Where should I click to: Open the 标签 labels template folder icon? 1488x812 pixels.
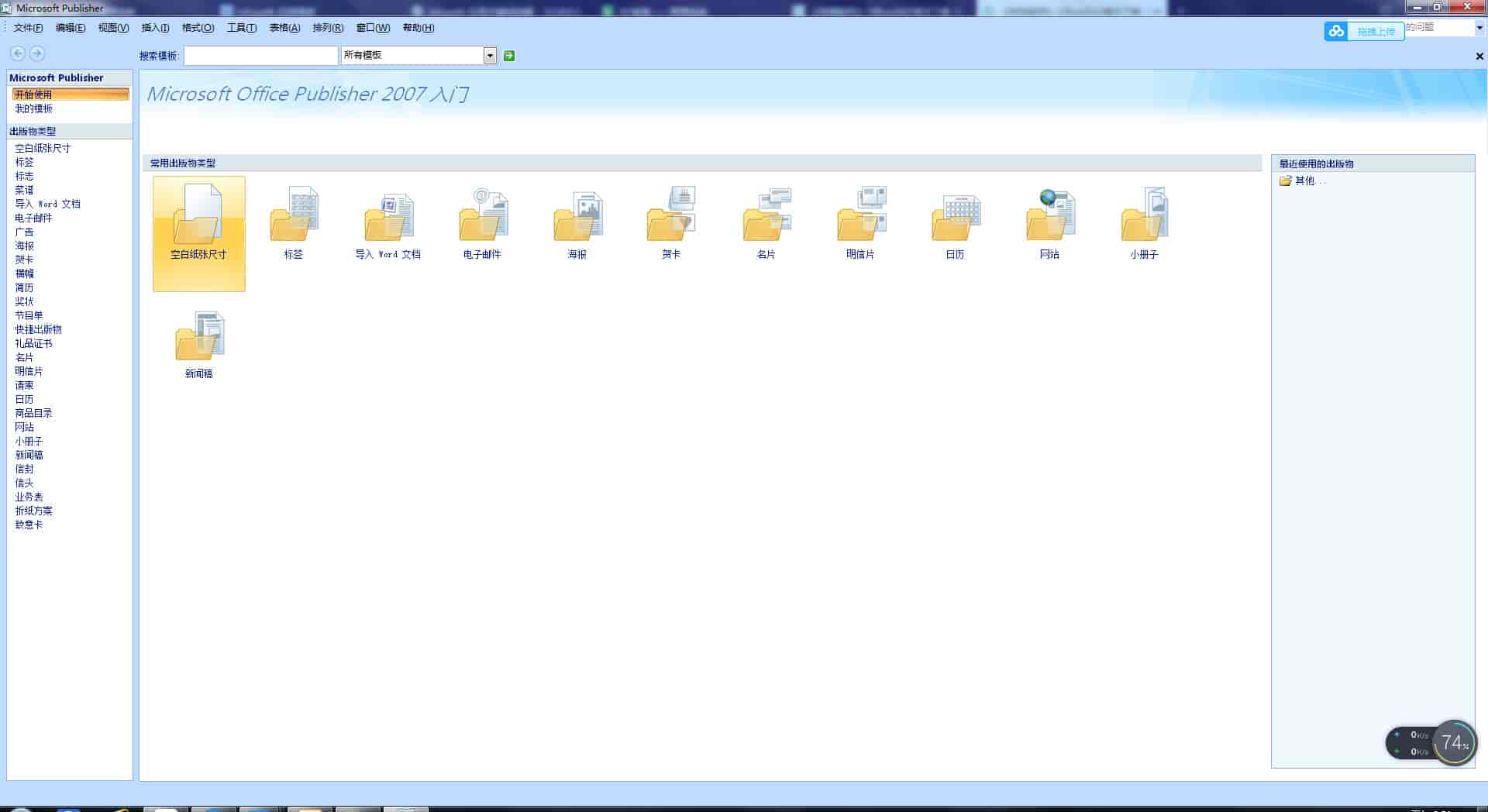pos(294,217)
